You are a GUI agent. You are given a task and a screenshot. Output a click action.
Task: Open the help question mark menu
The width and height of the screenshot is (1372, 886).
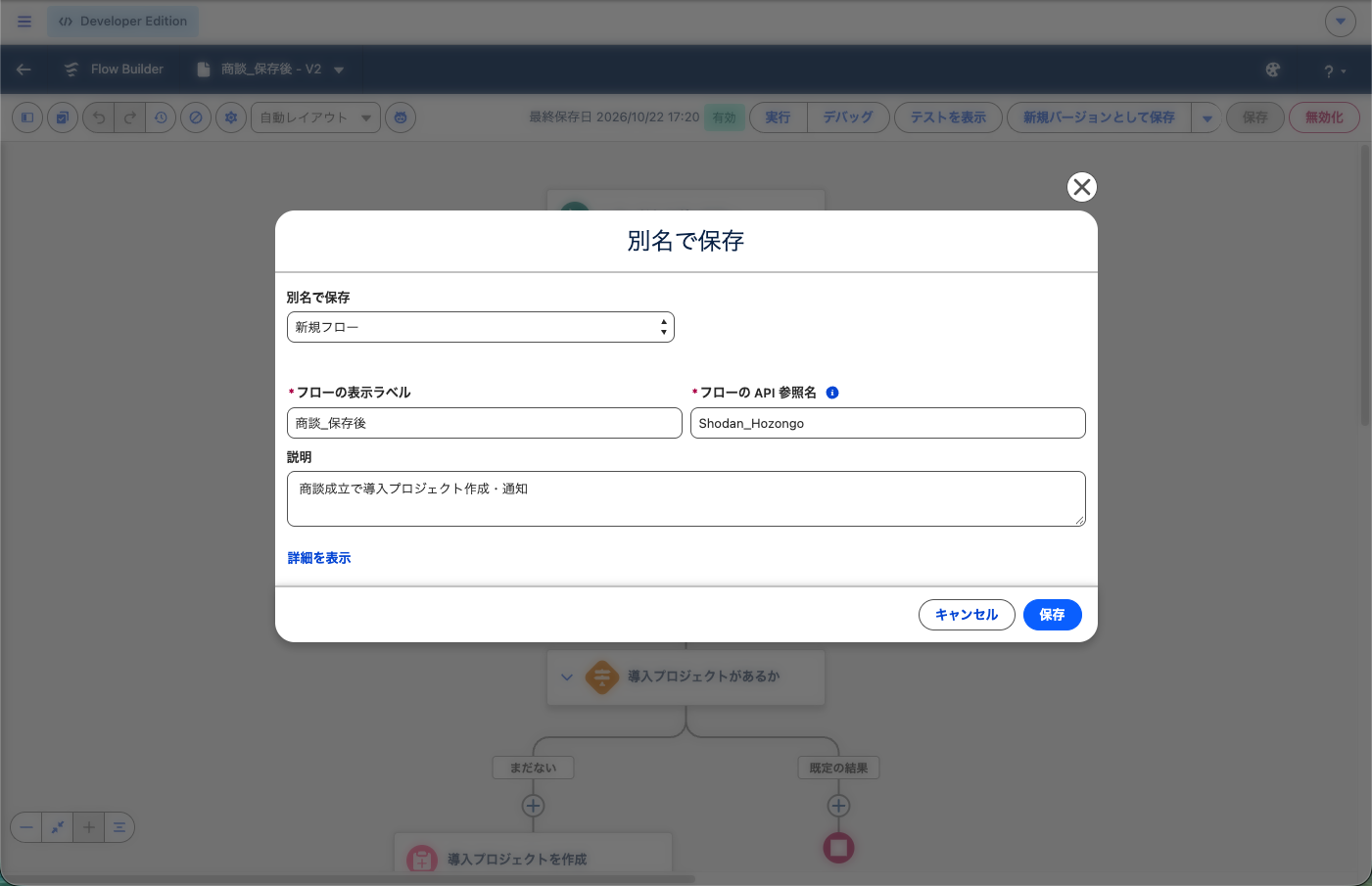[x=1334, y=70]
